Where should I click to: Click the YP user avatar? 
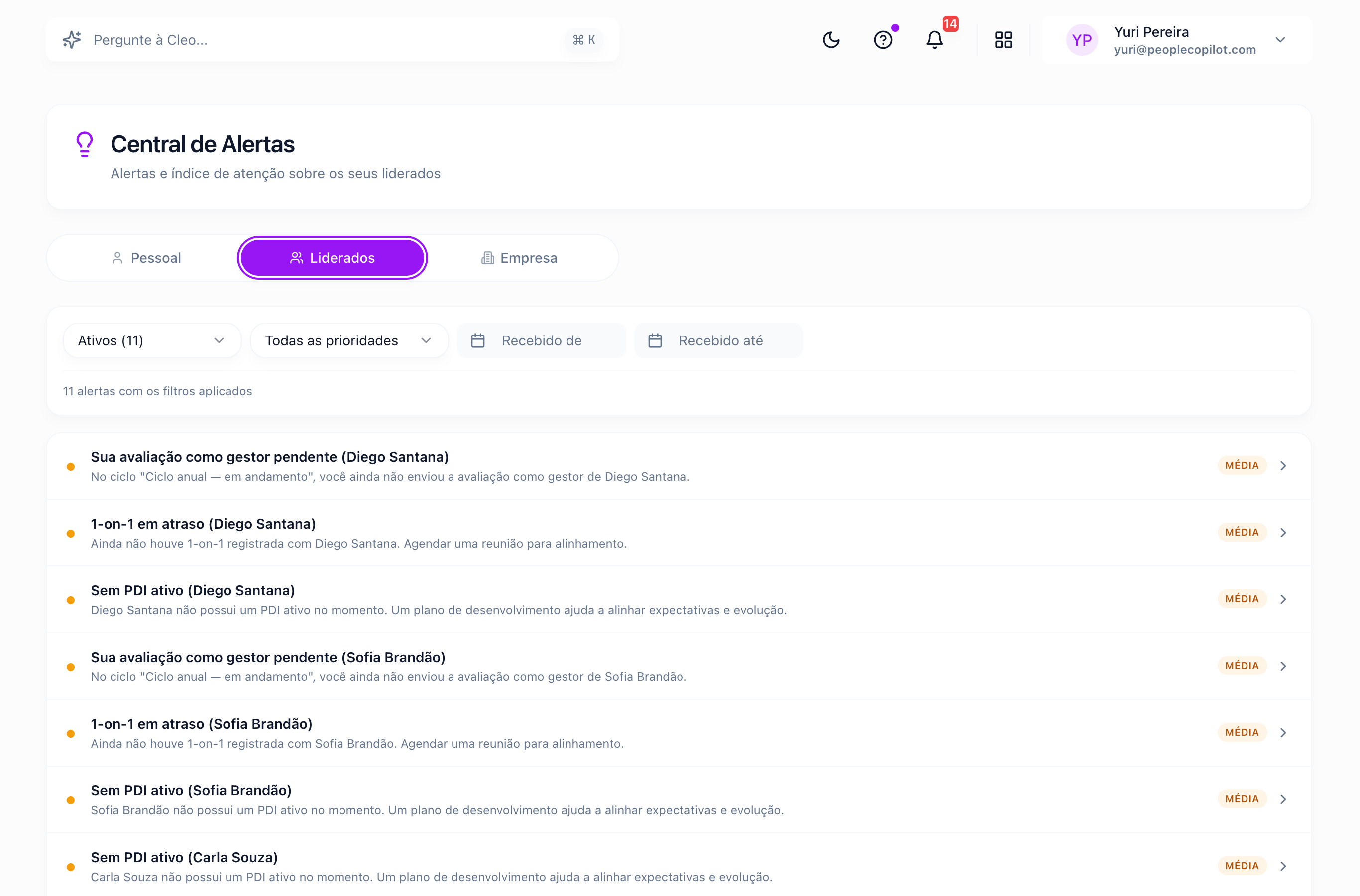tap(1082, 40)
